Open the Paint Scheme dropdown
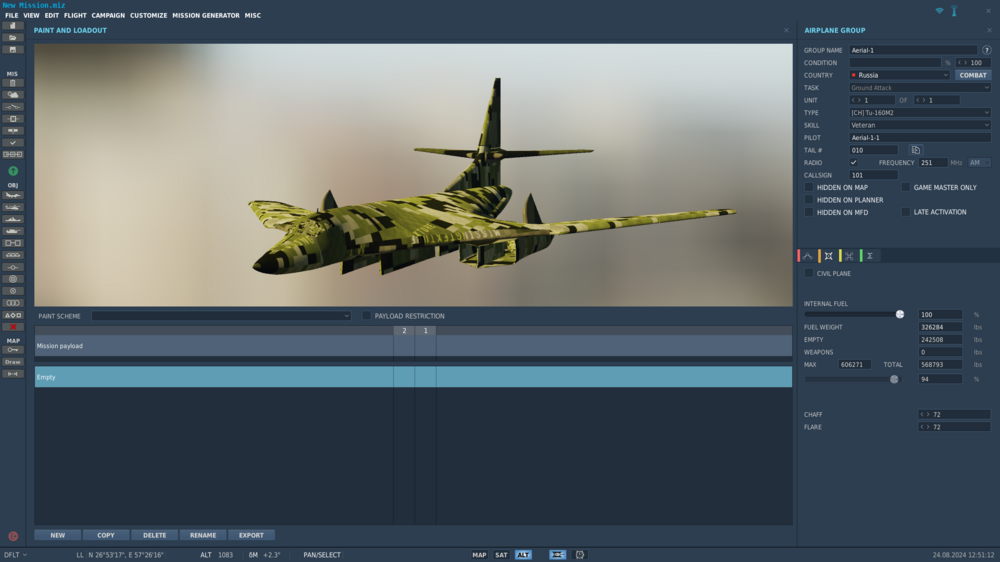 click(x=221, y=316)
